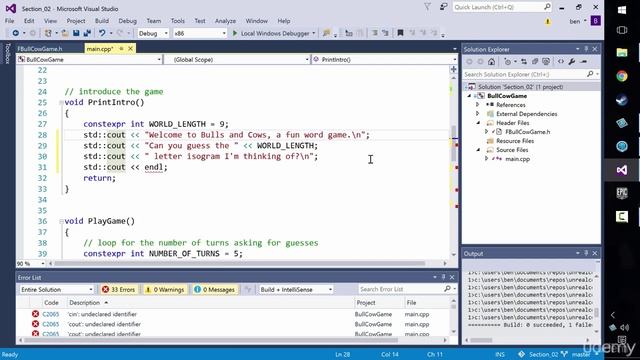Open the Build menu

point(102,21)
